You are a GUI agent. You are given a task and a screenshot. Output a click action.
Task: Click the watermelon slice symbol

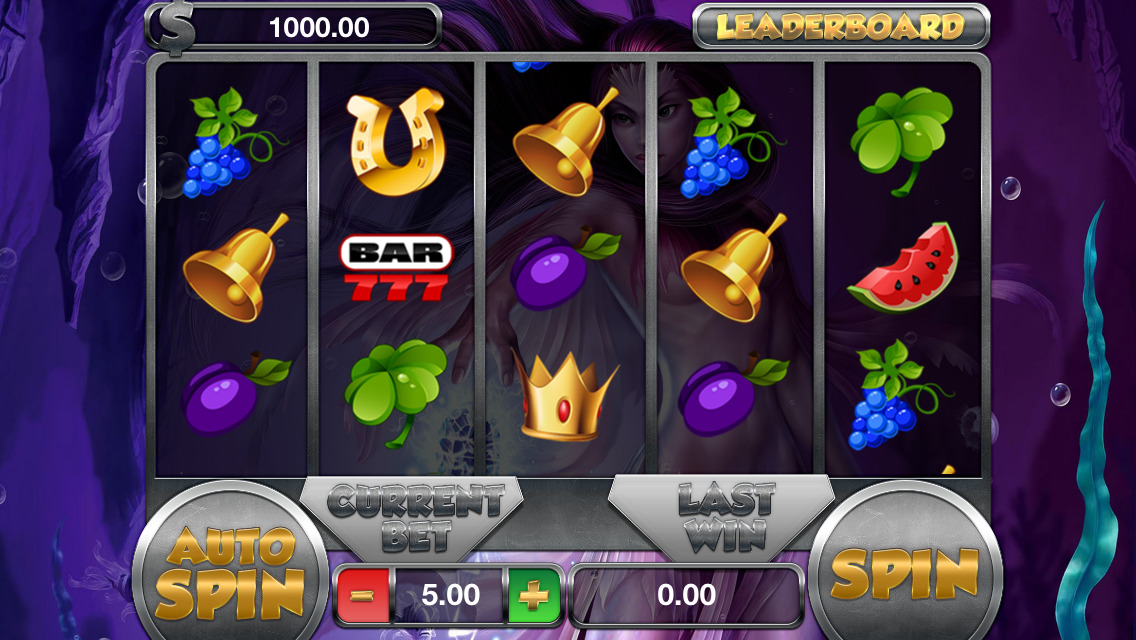pyautogui.click(x=904, y=268)
